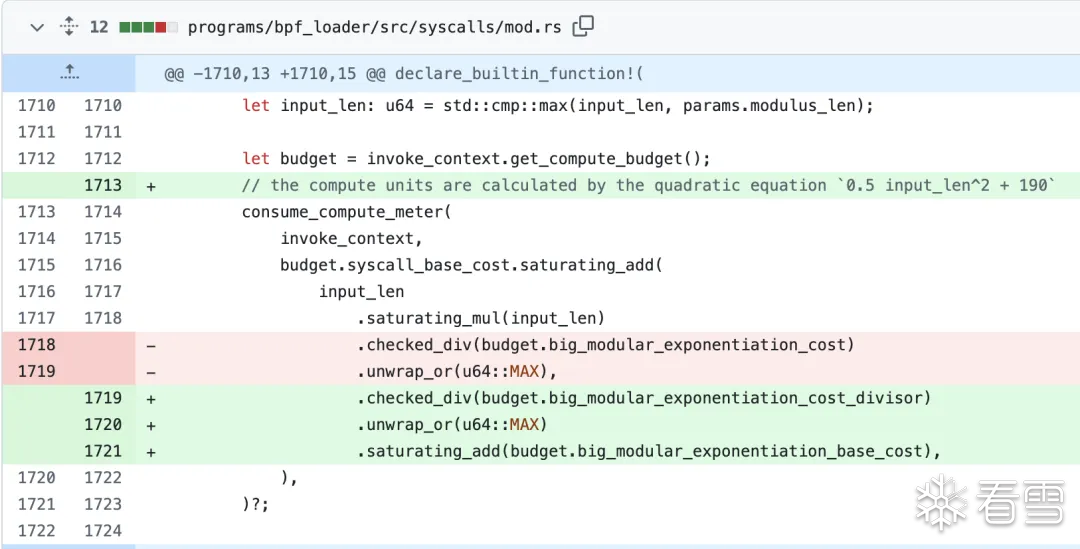Collapse the mod.rs file diff chevron
The width and height of the screenshot is (1080, 549).
pyautogui.click(x=37, y=28)
